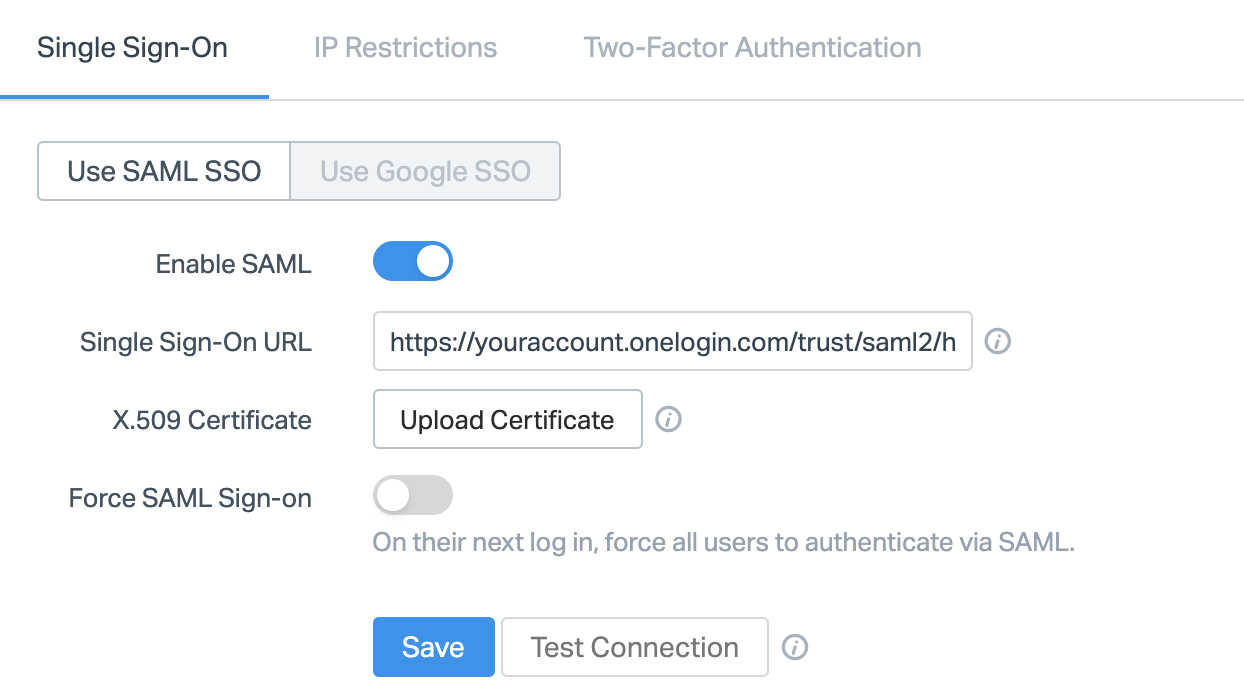Enable the Force SAML Sign-on switch

click(x=413, y=495)
